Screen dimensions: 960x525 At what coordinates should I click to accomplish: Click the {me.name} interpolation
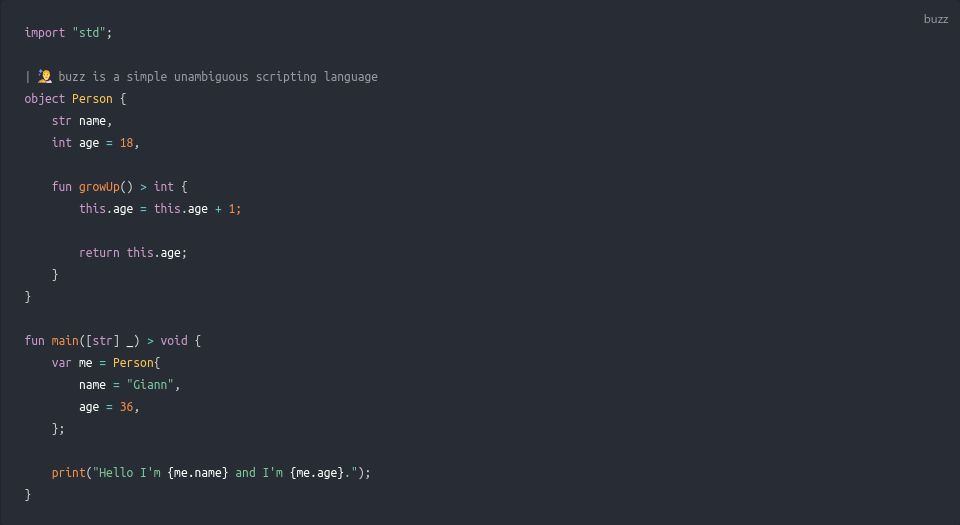198,473
